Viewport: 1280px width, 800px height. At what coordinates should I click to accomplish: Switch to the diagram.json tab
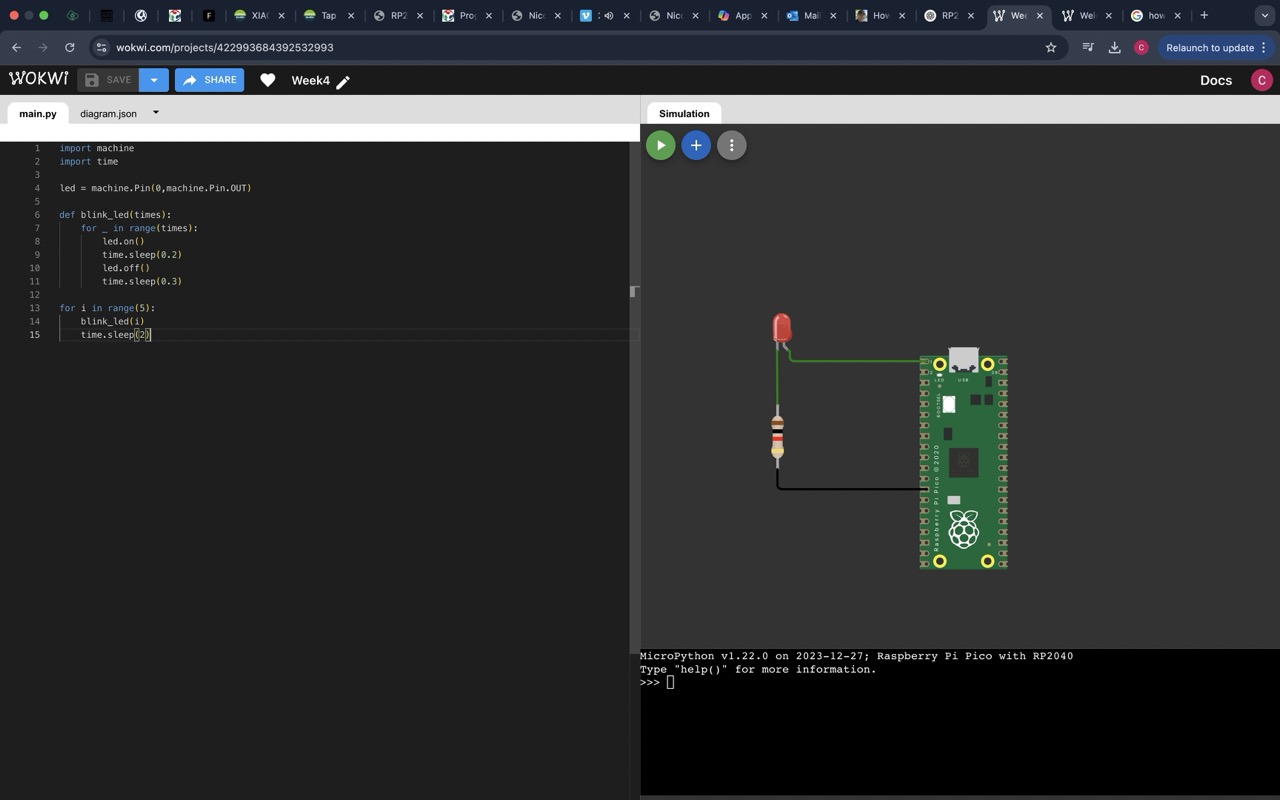pos(108,113)
